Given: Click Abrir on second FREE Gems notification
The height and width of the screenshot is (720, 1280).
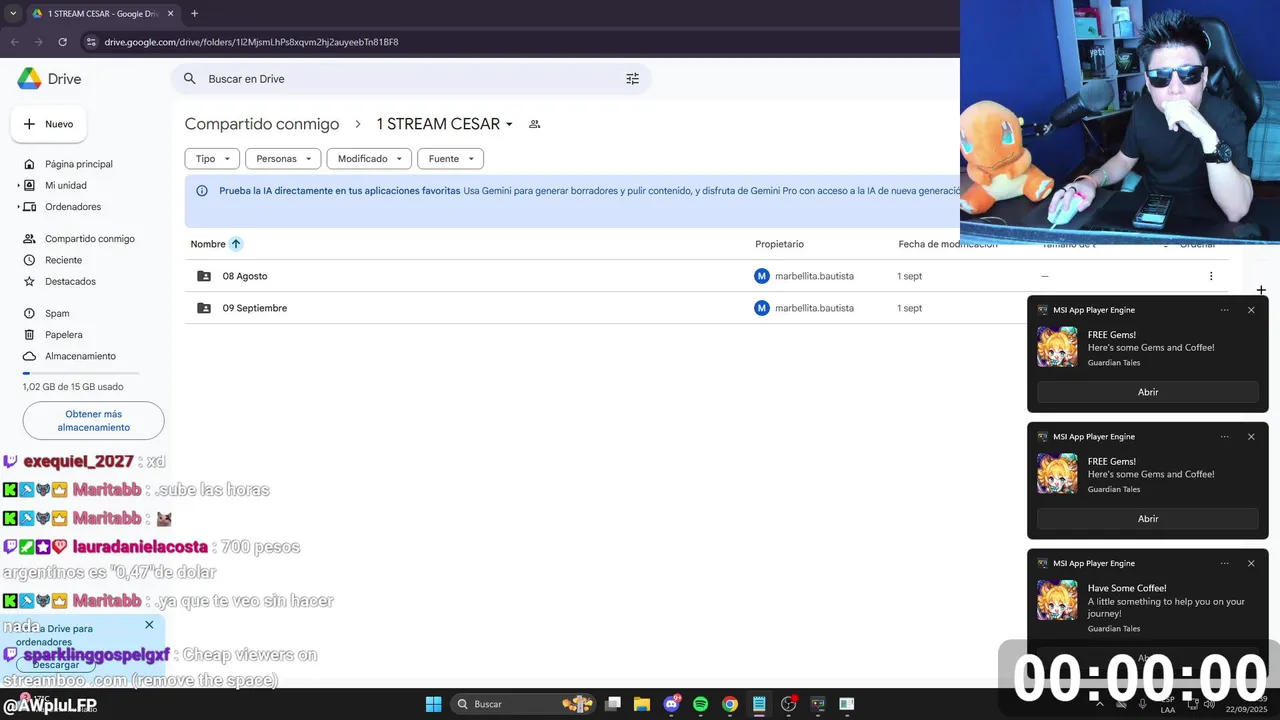Looking at the screenshot, I should coord(1148,519).
